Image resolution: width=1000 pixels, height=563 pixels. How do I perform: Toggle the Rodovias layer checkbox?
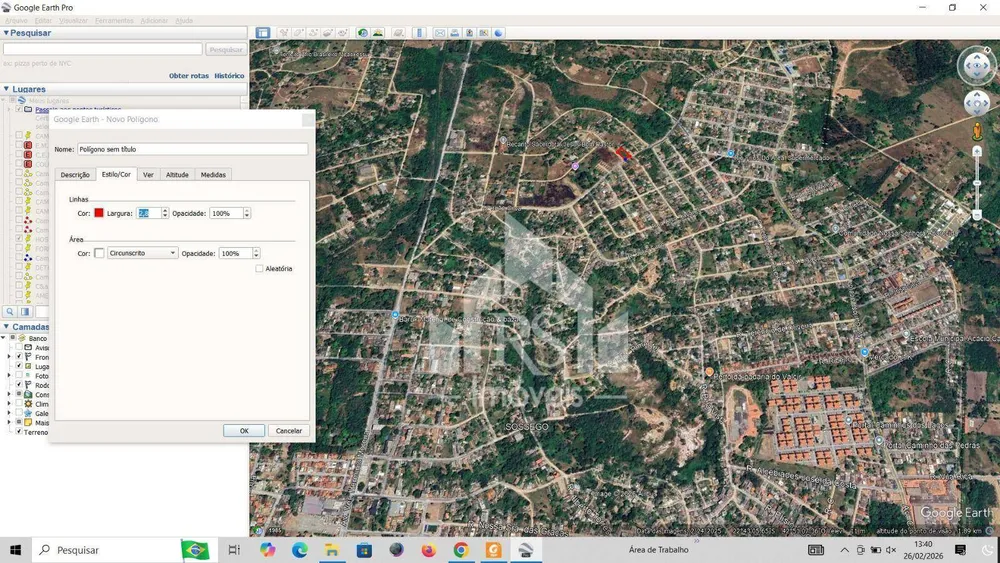click(19, 385)
